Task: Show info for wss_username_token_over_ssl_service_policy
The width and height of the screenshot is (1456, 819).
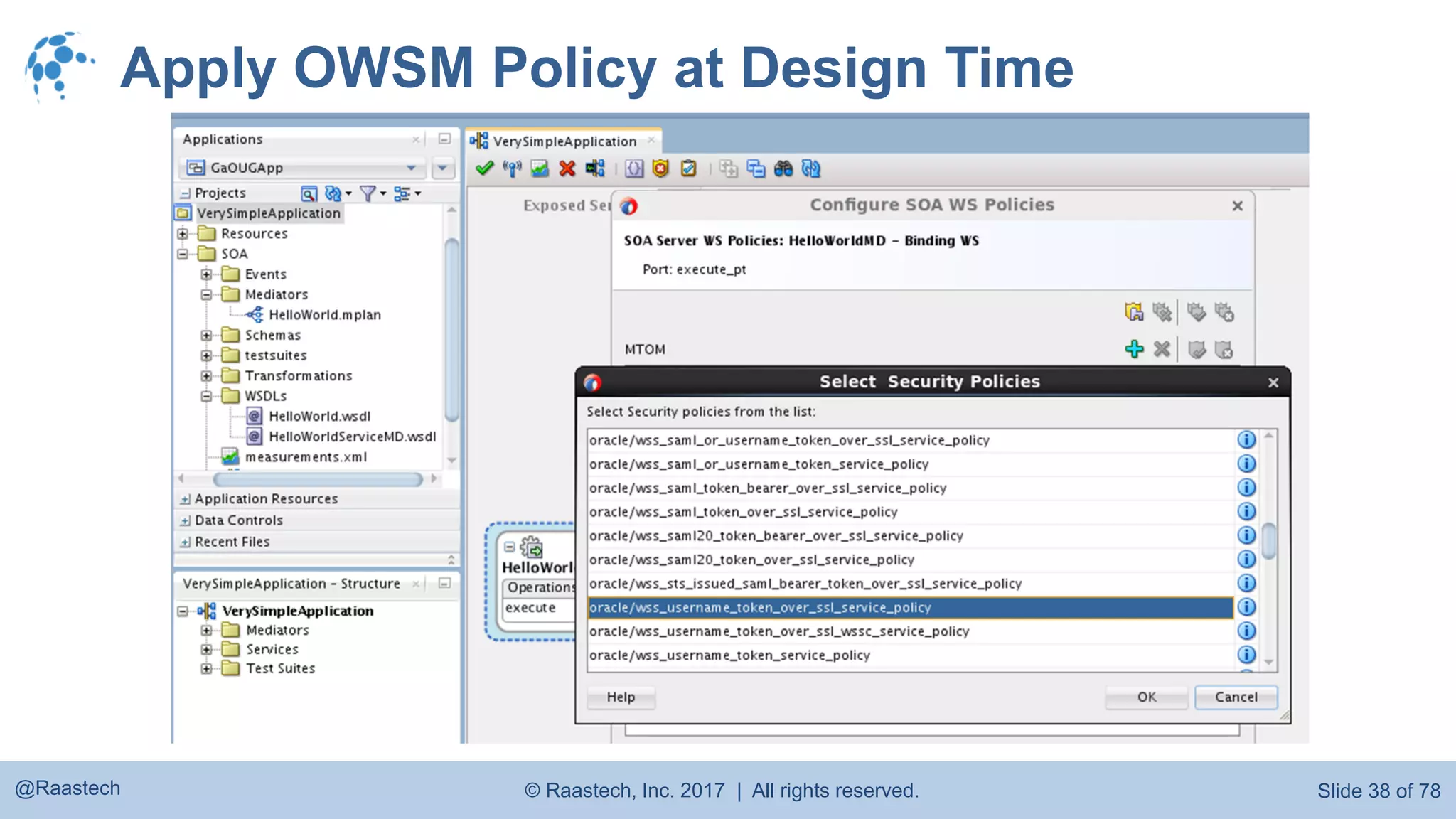Action: click(x=1246, y=606)
